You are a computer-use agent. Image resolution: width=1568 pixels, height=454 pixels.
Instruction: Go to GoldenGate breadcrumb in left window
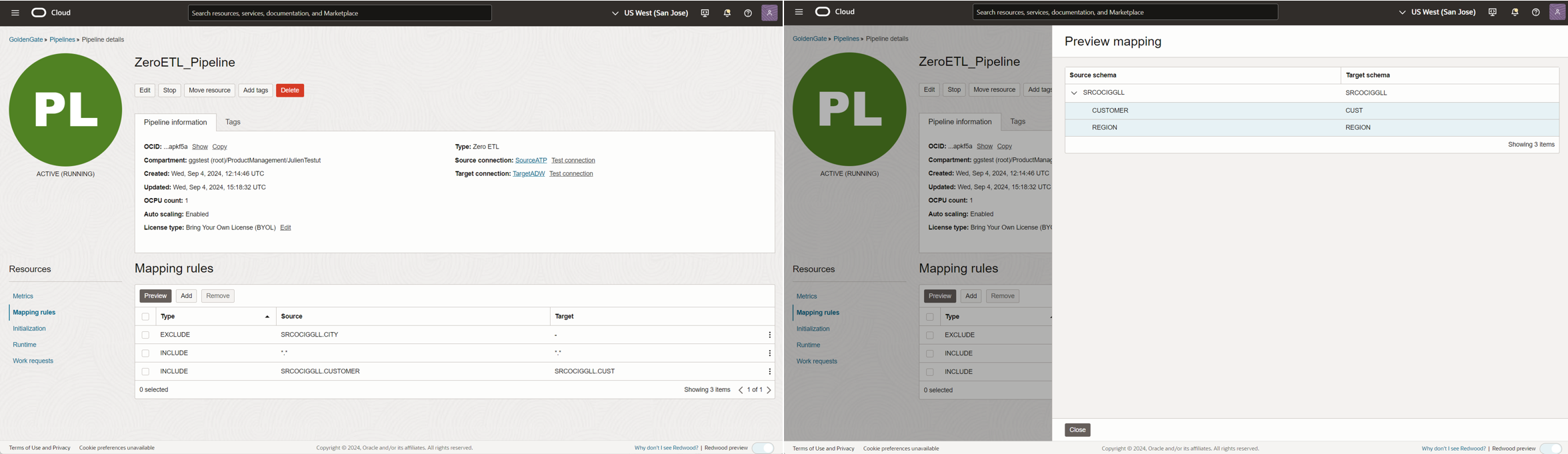pos(26,40)
